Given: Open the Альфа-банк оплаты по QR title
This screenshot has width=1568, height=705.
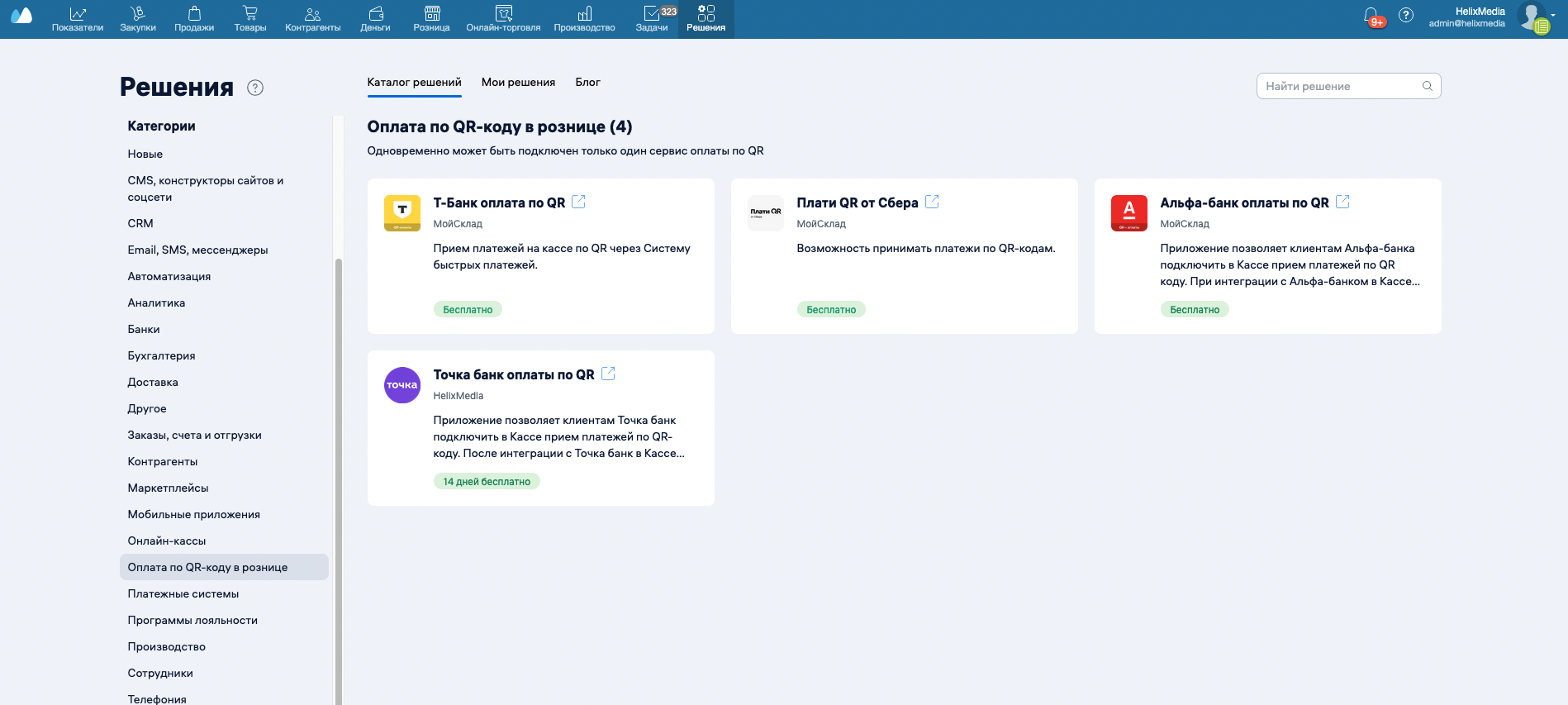Looking at the screenshot, I should point(1245,202).
